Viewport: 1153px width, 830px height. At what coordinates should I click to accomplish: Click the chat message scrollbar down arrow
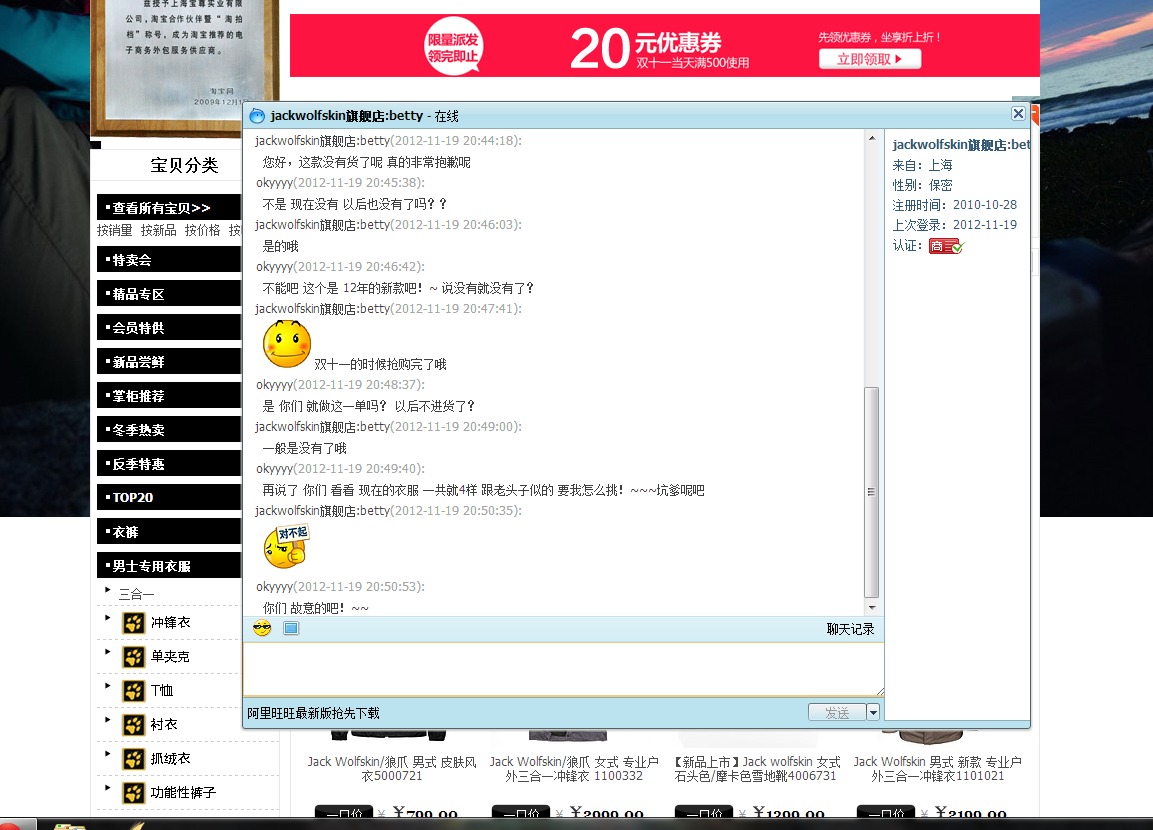point(872,608)
